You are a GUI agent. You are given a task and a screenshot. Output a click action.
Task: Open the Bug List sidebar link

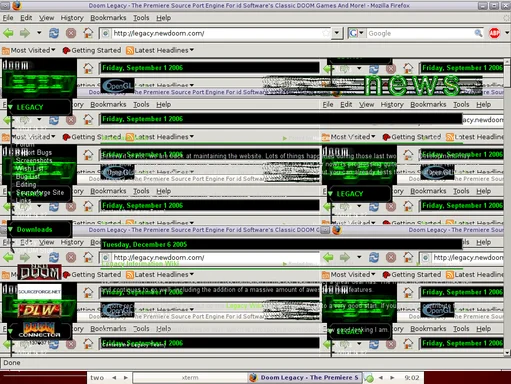(28, 176)
